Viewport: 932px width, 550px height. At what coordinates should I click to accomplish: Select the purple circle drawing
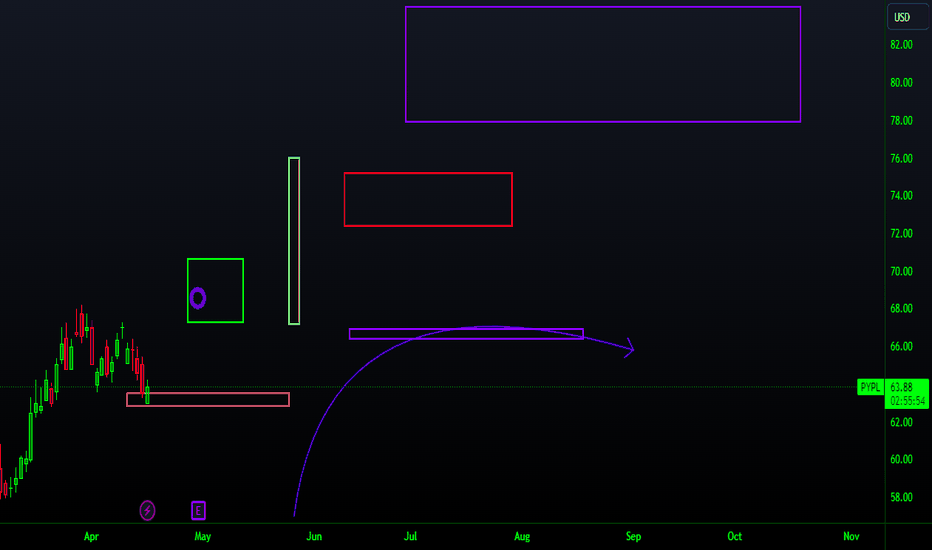(x=198, y=298)
